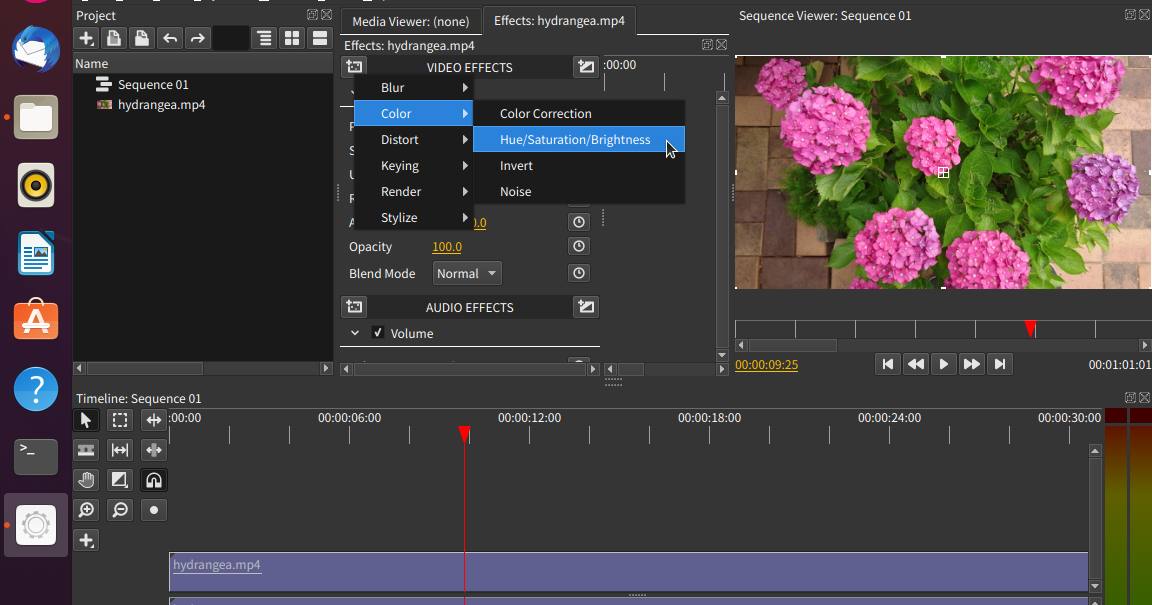Image resolution: width=1152 pixels, height=605 pixels.
Task: Select the Pointer tool in the timeline toolbar
Action: (x=86, y=420)
